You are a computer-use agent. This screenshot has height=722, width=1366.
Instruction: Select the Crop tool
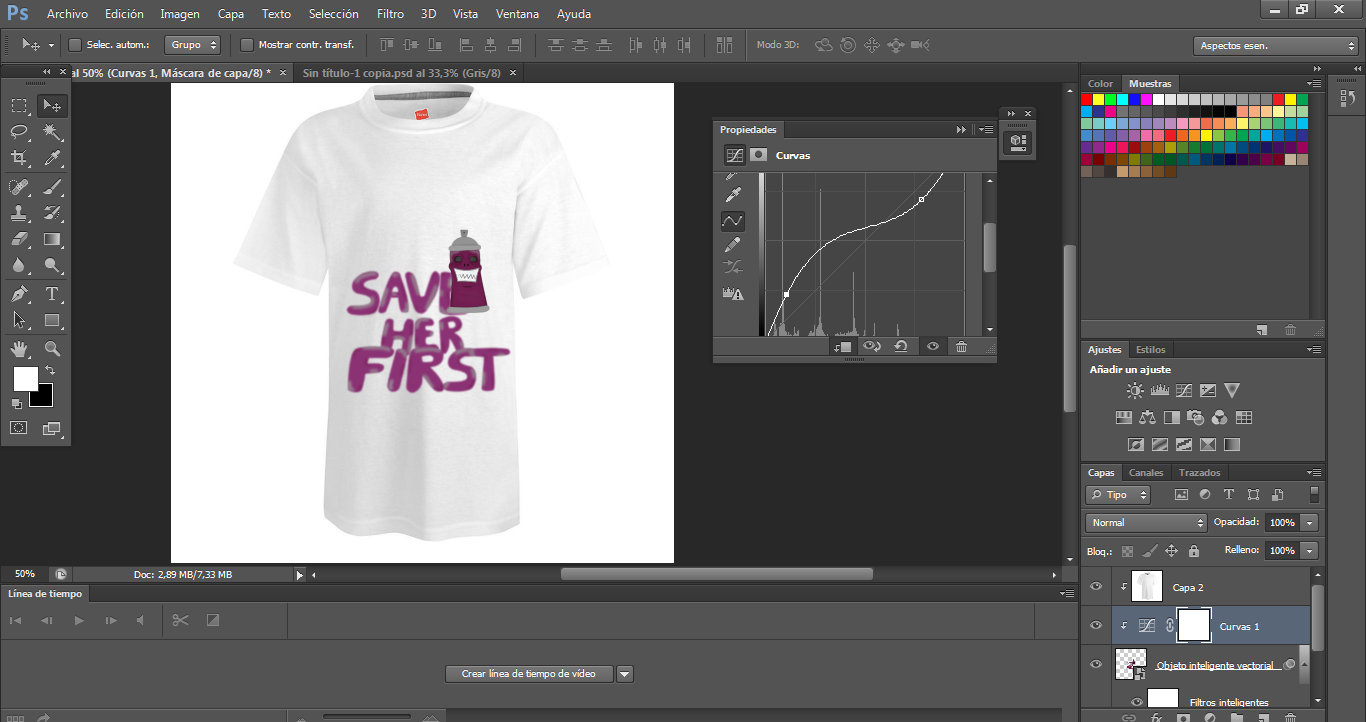pyautogui.click(x=19, y=158)
